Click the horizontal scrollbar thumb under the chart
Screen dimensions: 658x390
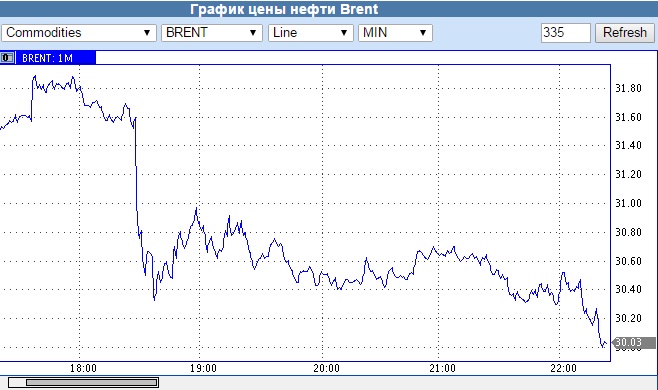tap(91, 382)
